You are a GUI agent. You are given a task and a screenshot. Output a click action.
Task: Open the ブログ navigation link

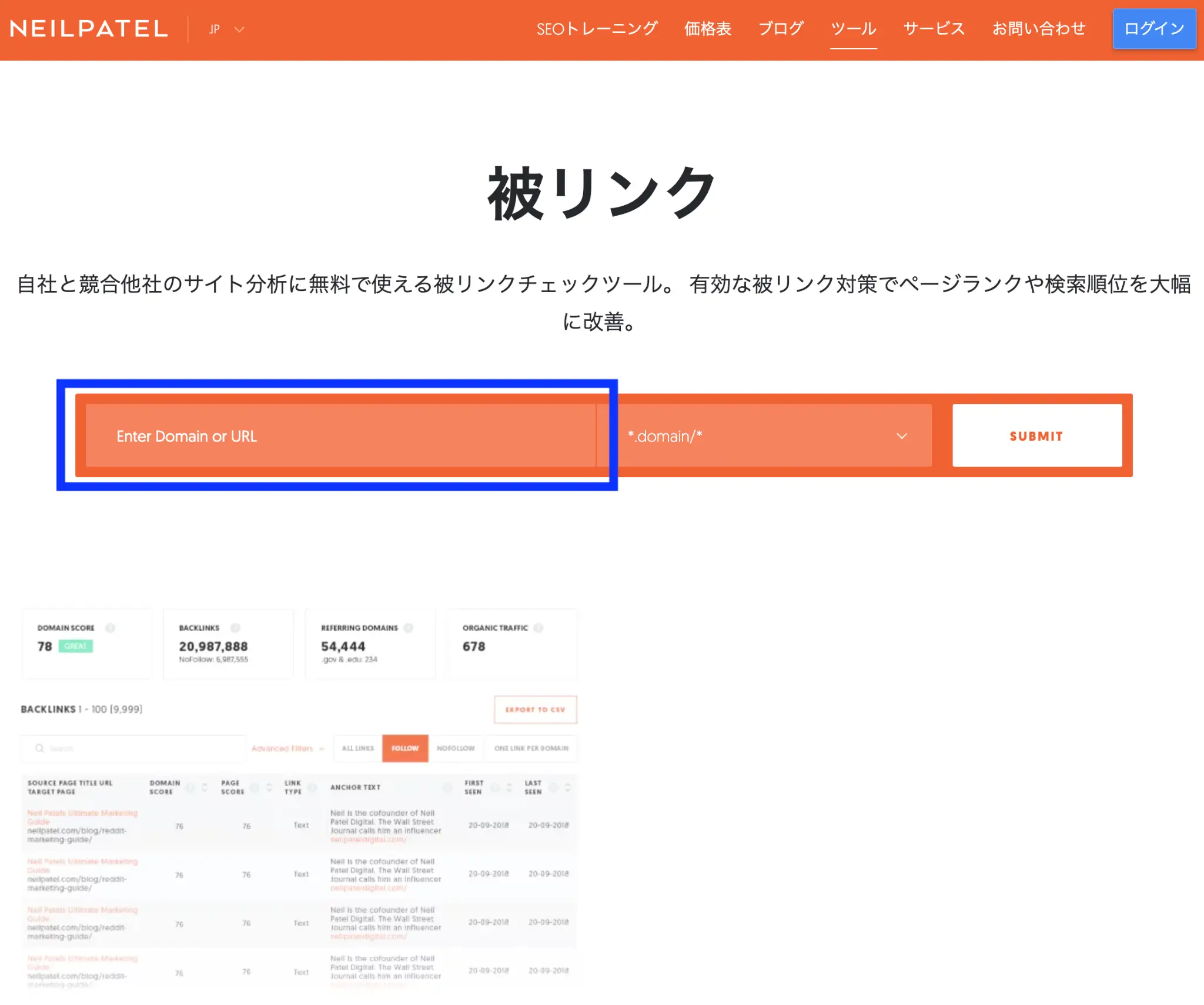pos(781,29)
